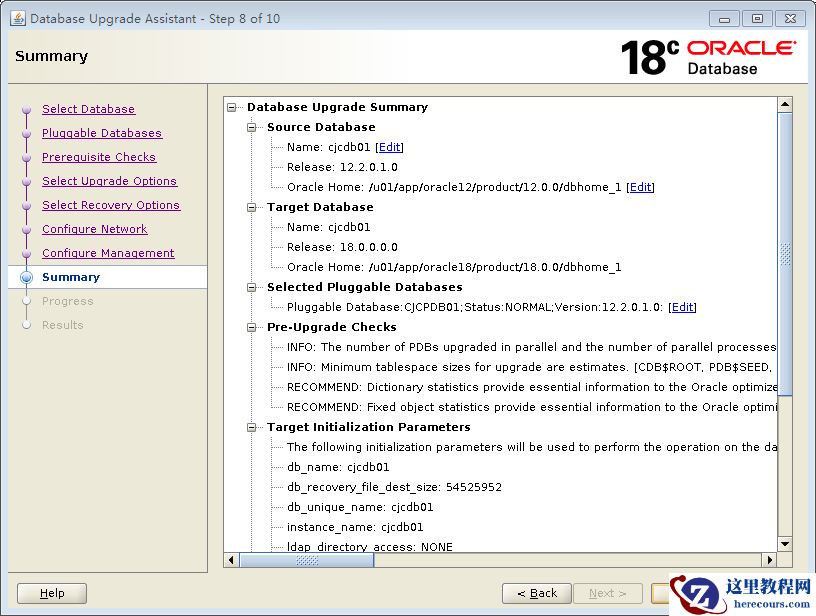Click the disabled Next button
This screenshot has height=616, width=816.
click(608, 593)
